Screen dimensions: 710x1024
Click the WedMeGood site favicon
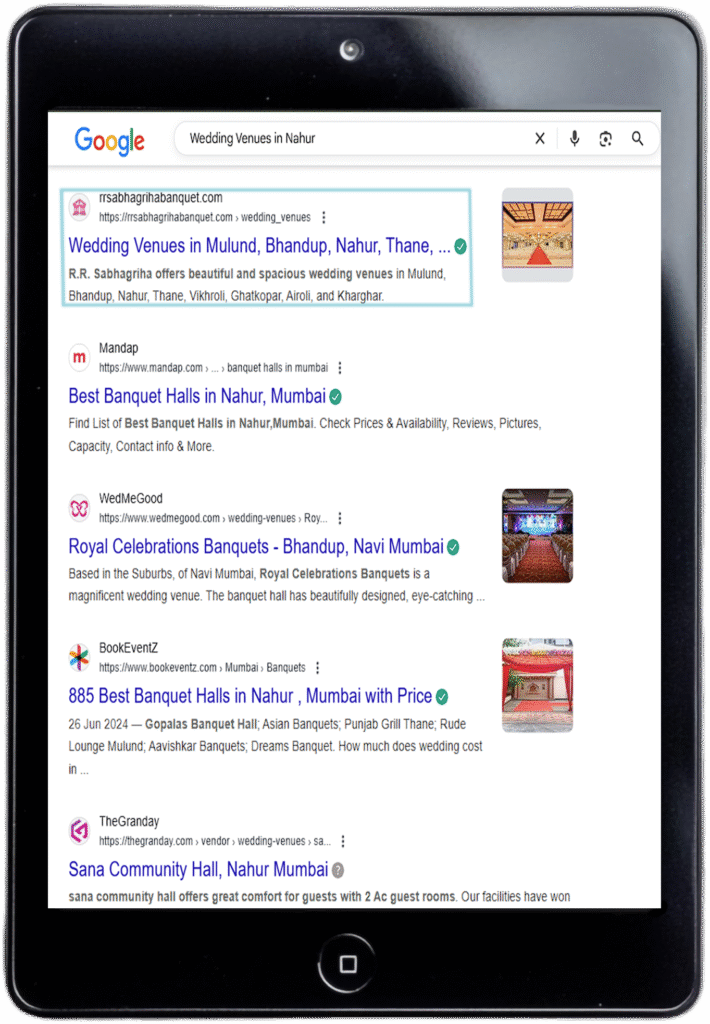(x=80, y=507)
